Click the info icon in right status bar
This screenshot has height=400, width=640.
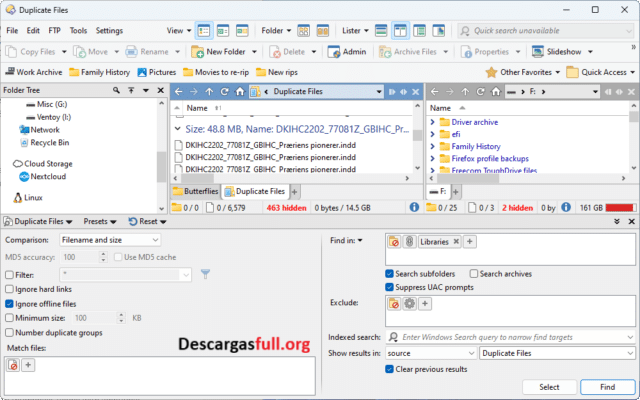[566, 207]
